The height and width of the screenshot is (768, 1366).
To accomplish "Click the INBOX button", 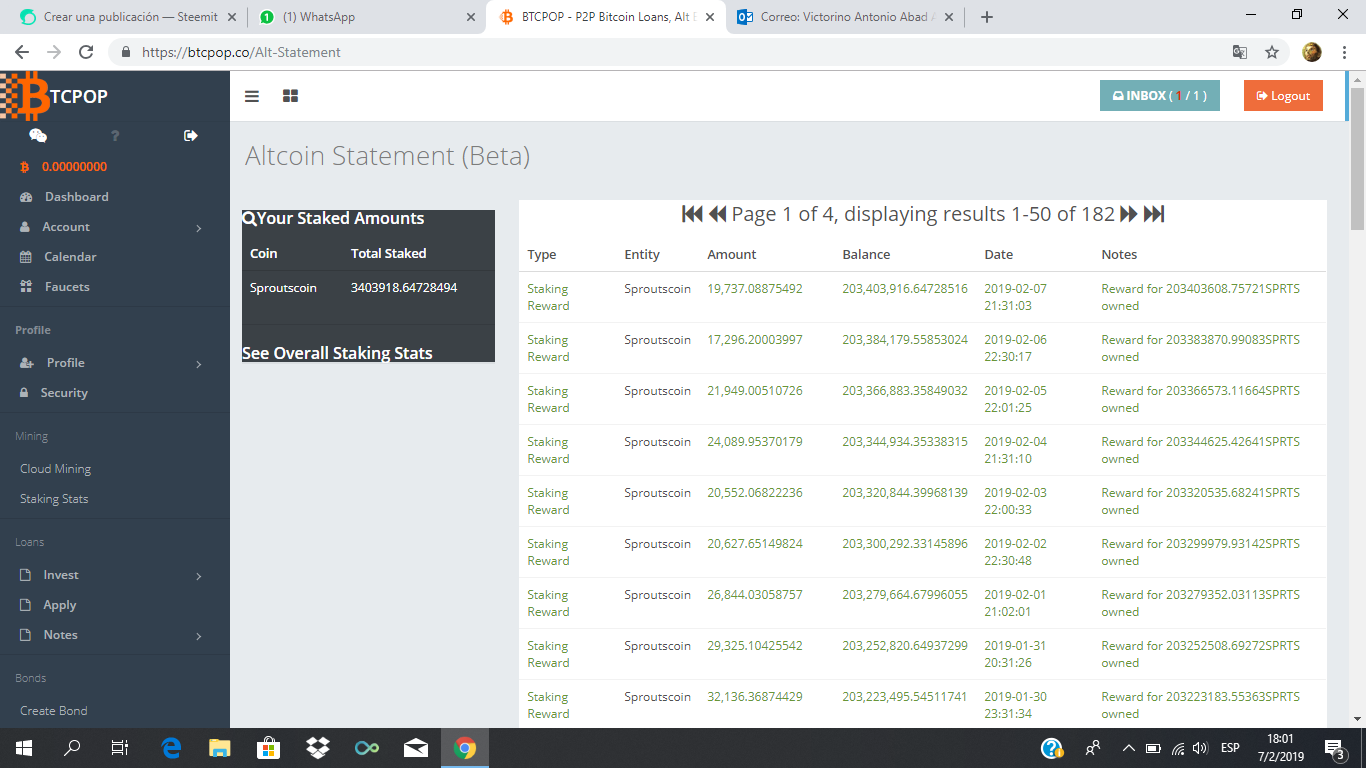I will coord(1160,96).
